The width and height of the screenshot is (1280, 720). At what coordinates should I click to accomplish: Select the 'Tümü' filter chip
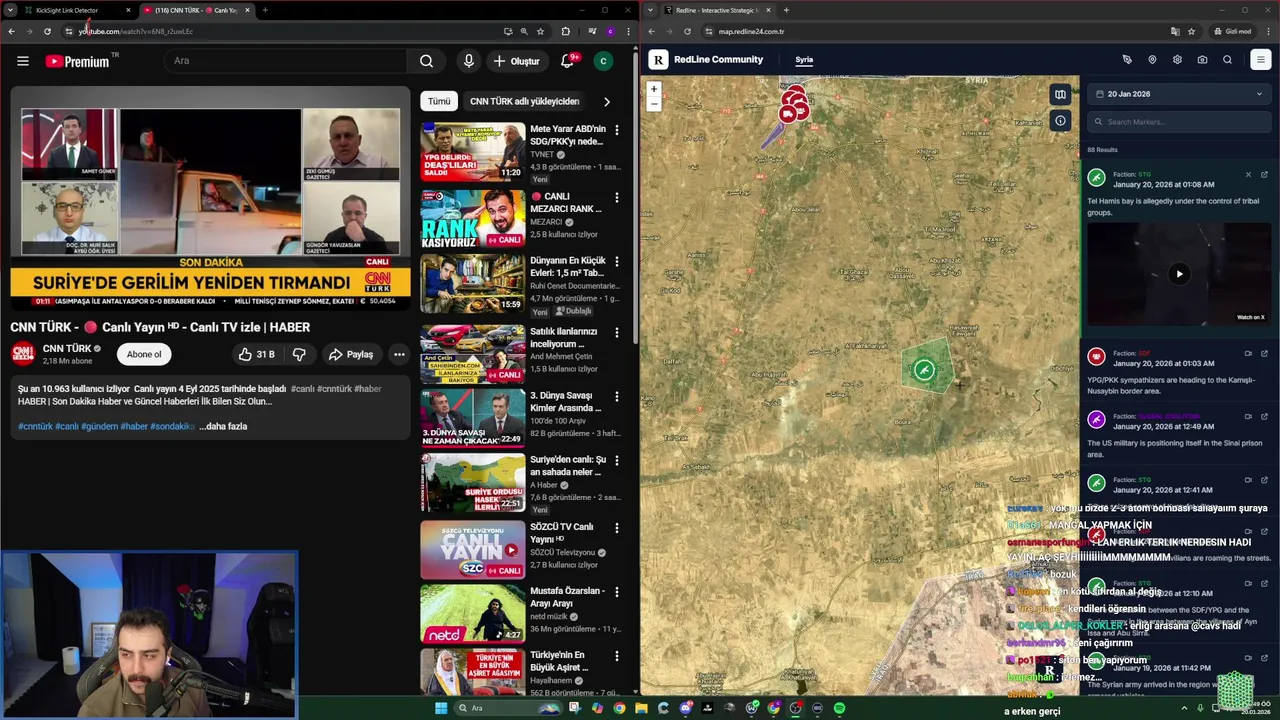click(439, 101)
